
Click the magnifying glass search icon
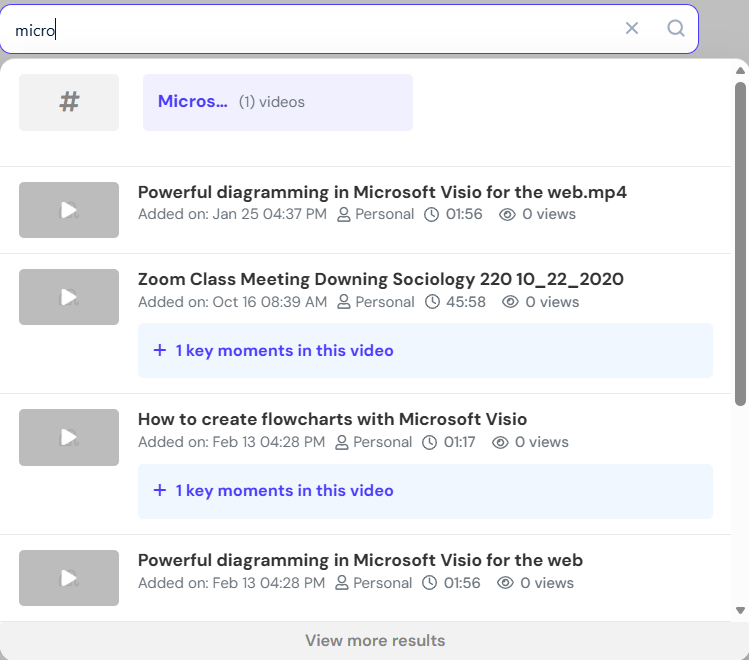coord(675,28)
